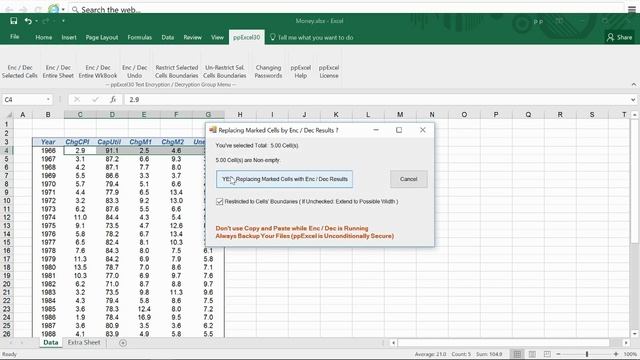Image resolution: width=640 pixels, height=360 pixels.
Task: Click the Share button
Action: click(x=619, y=37)
